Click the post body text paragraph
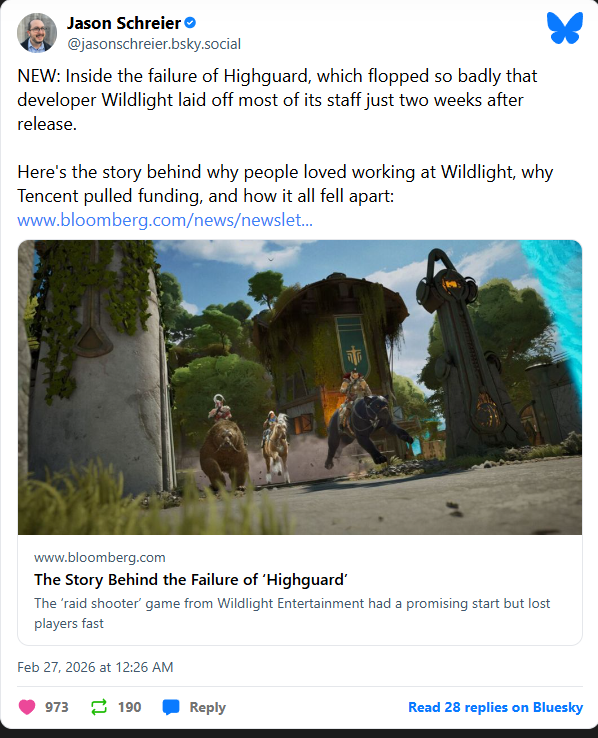 coord(285,136)
